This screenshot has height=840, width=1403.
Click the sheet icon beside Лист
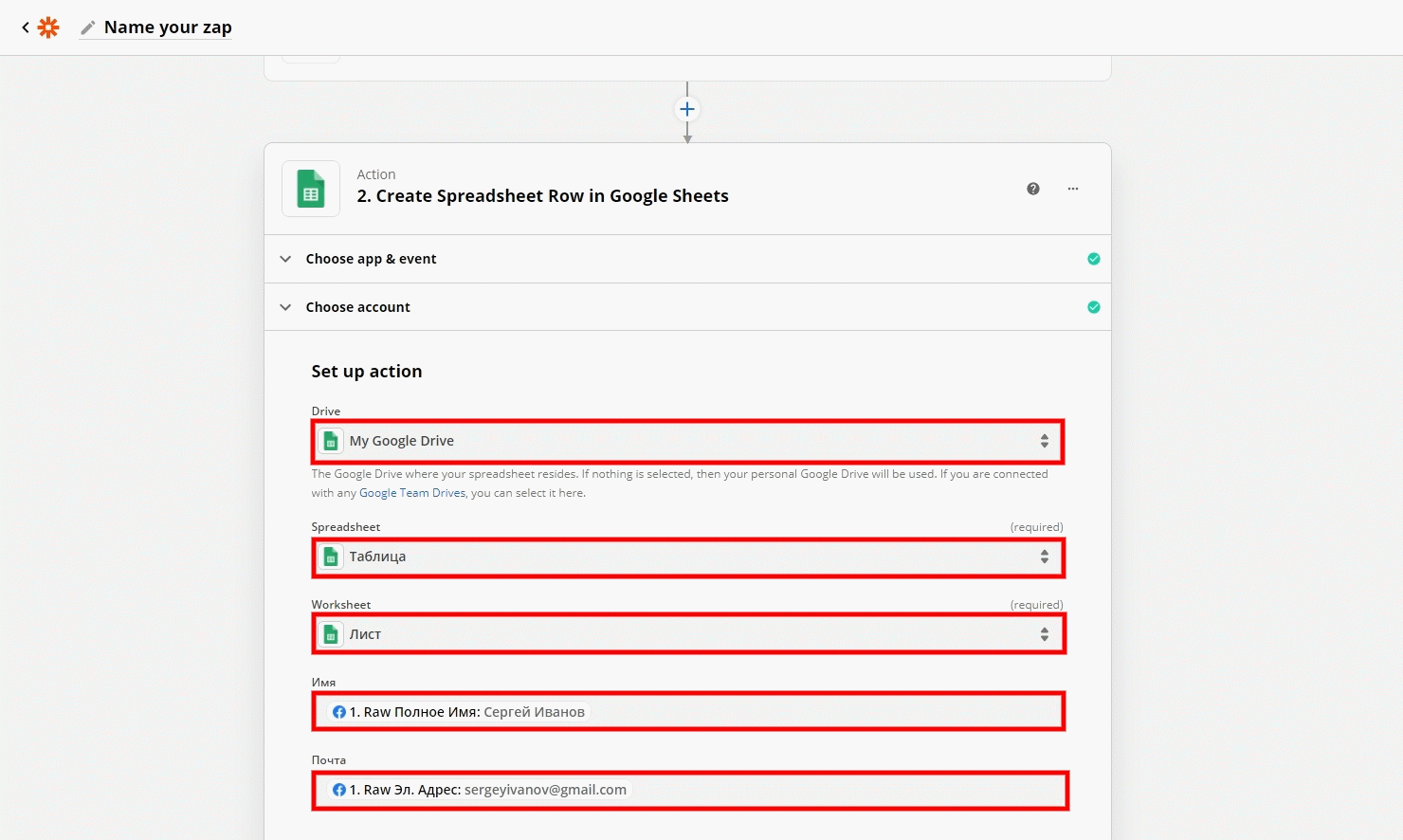pyautogui.click(x=331, y=634)
